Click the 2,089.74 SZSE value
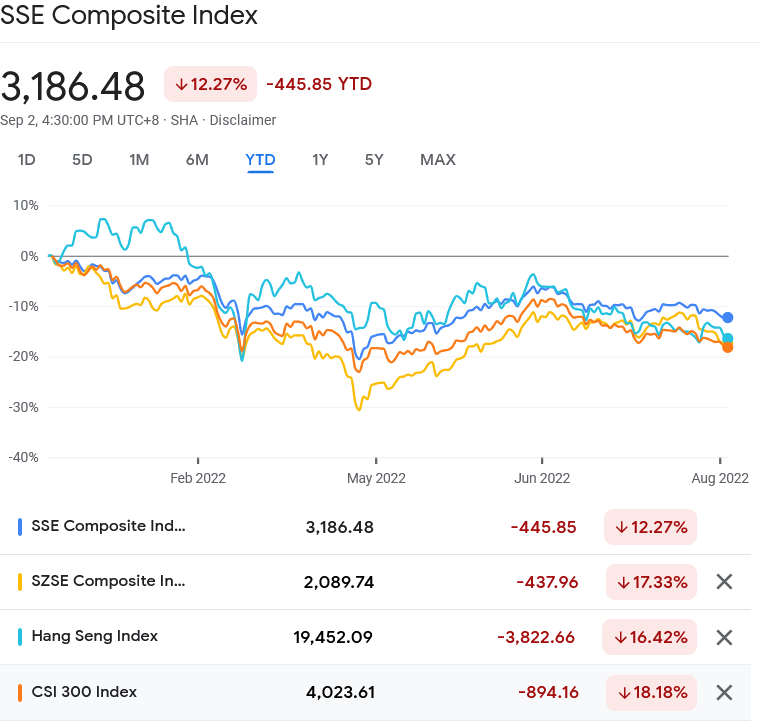765x724 pixels. point(339,582)
